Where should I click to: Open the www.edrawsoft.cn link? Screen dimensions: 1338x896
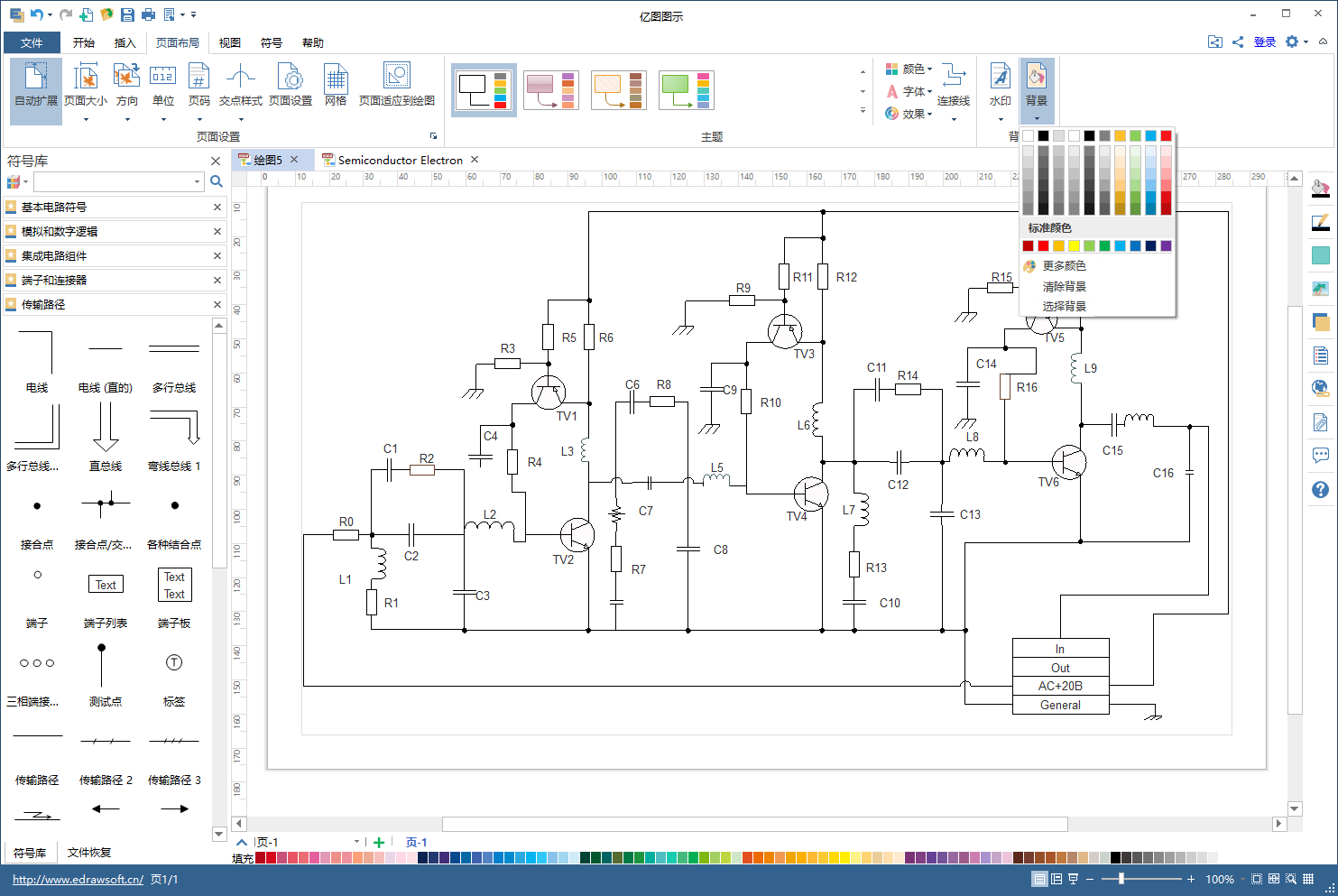[x=78, y=879]
